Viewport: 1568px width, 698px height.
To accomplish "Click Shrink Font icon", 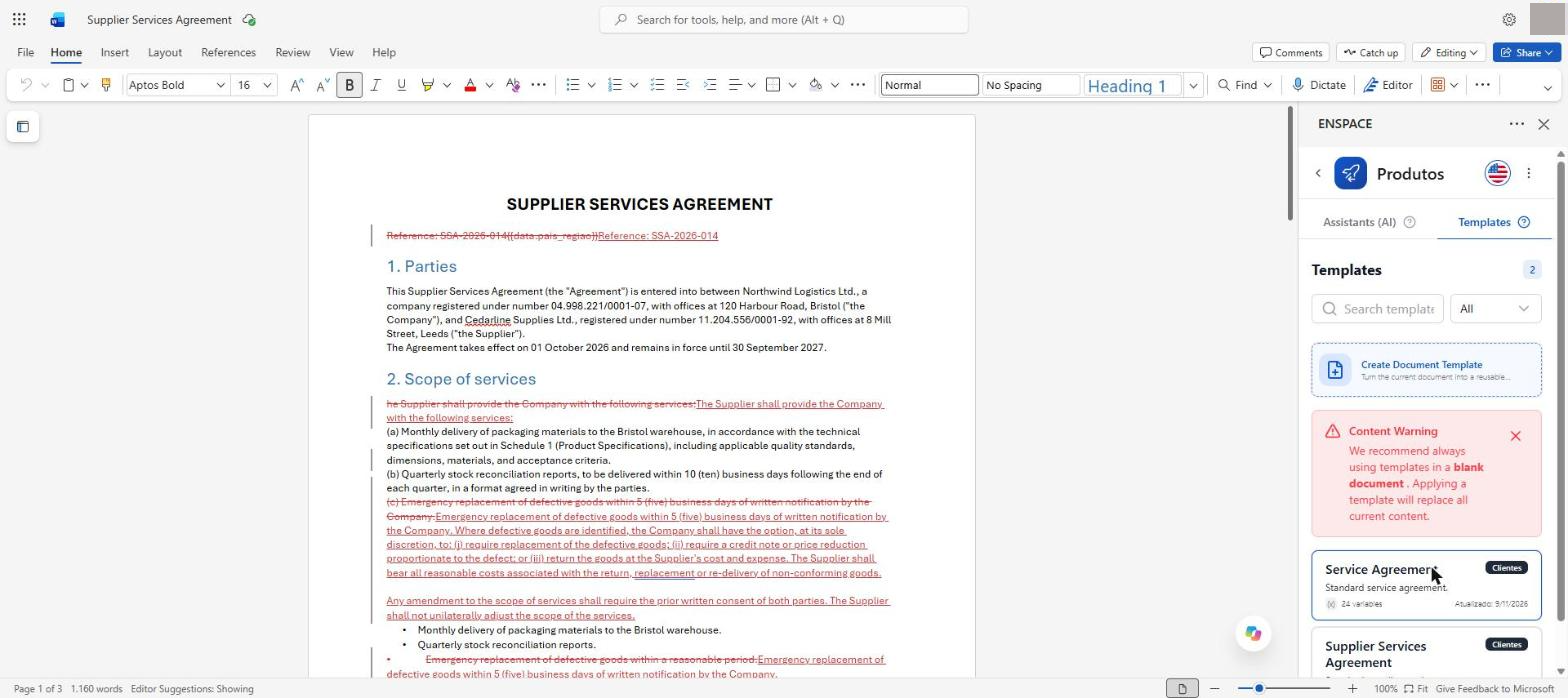I will pyautogui.click(x=323, y=85).
